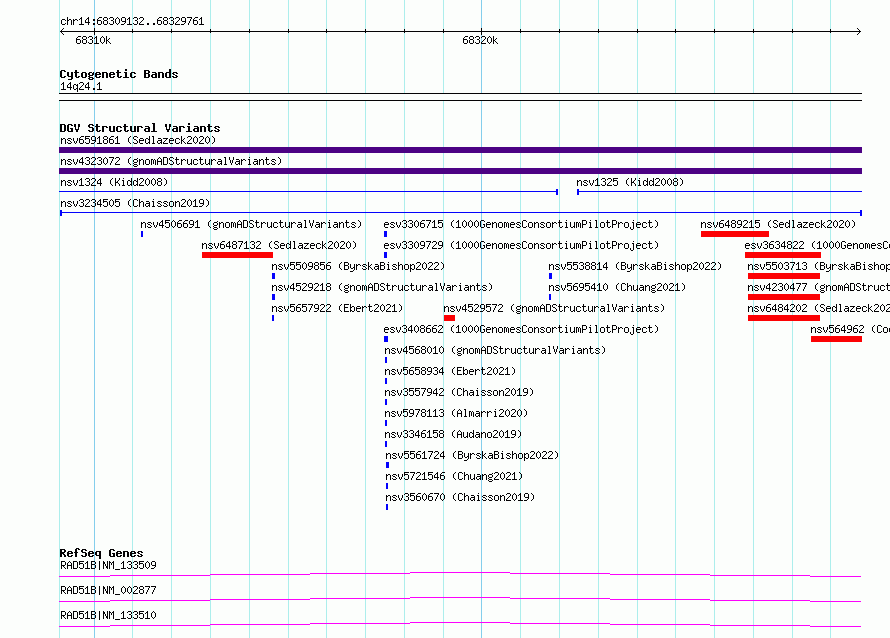Select the nsv6484202 variant label
Image resolution: width=890 pixels, height=638 pixels.
(x=818, y=308)
